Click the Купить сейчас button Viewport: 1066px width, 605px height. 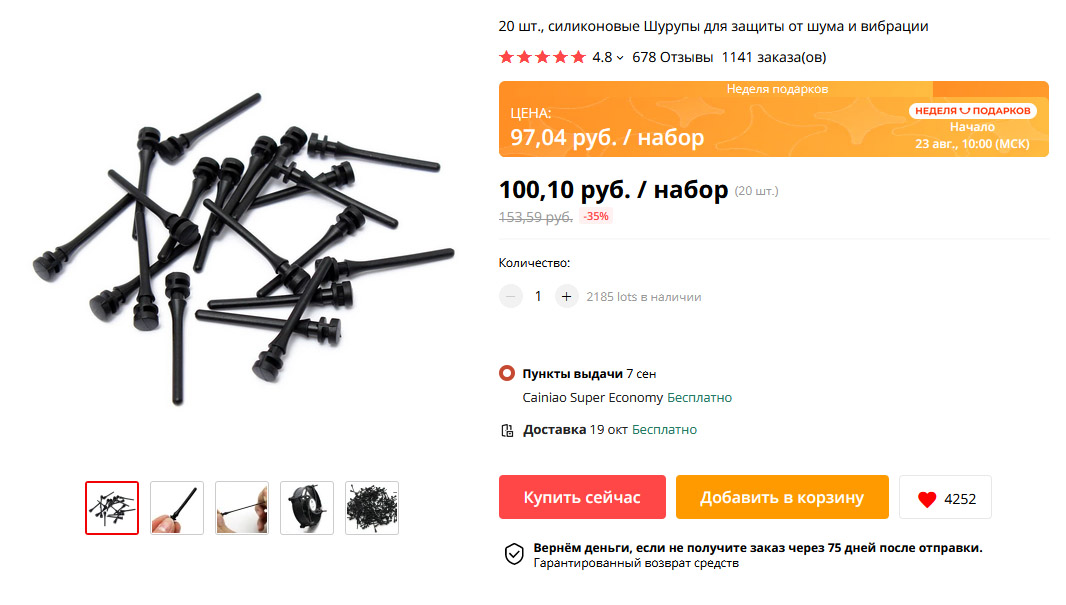click(582, 497)
